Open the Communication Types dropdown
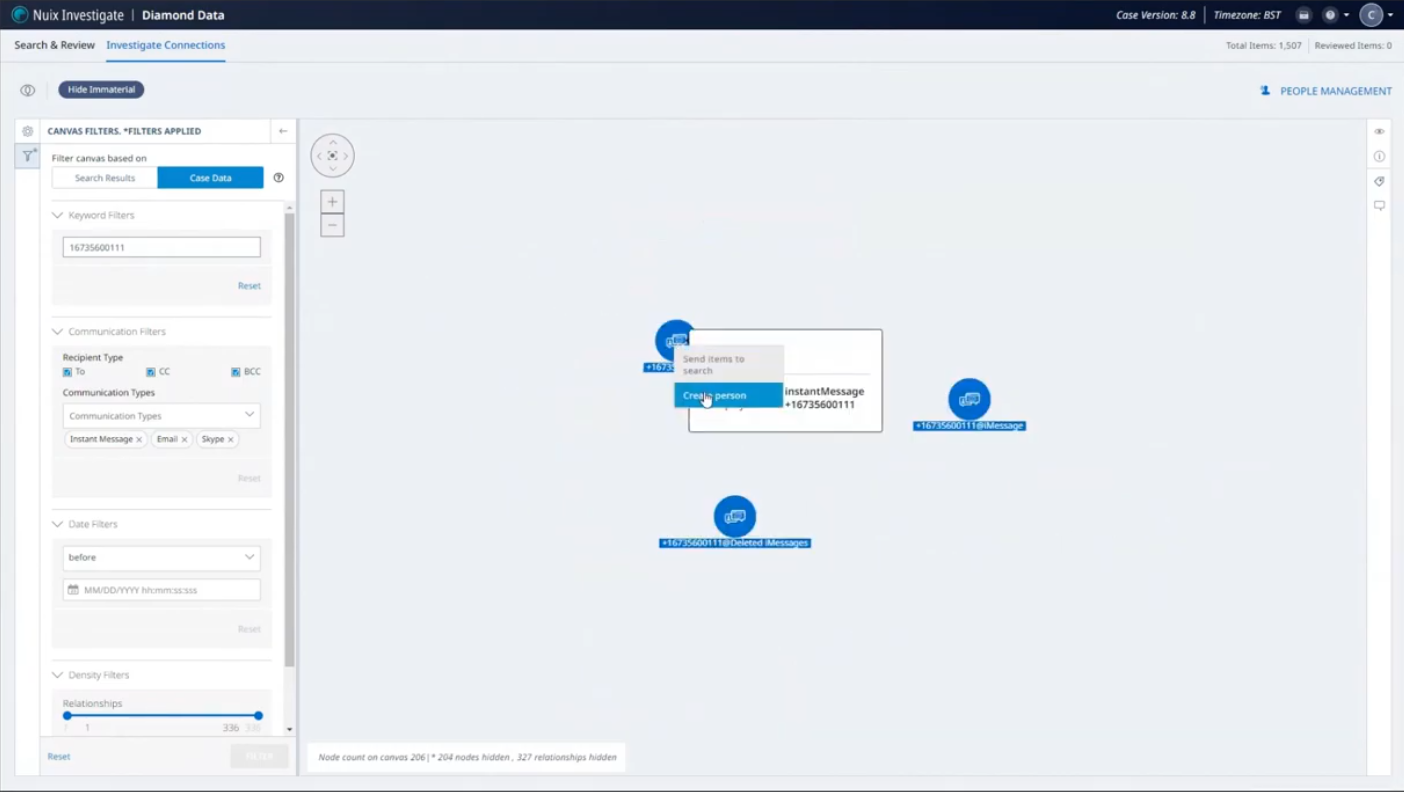This screenshot has height=792, width=1404. click(161, 415)
